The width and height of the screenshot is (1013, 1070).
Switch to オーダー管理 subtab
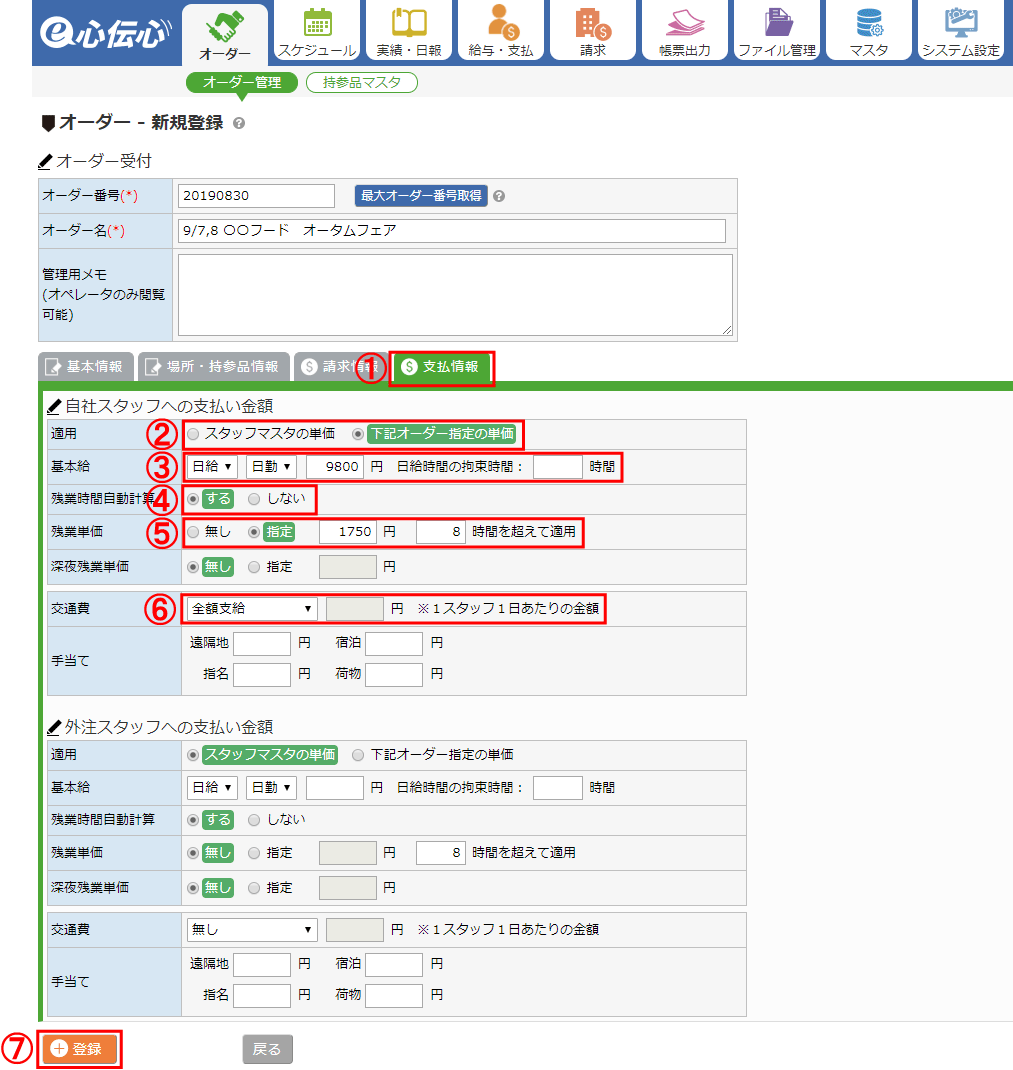coord(242,83)
